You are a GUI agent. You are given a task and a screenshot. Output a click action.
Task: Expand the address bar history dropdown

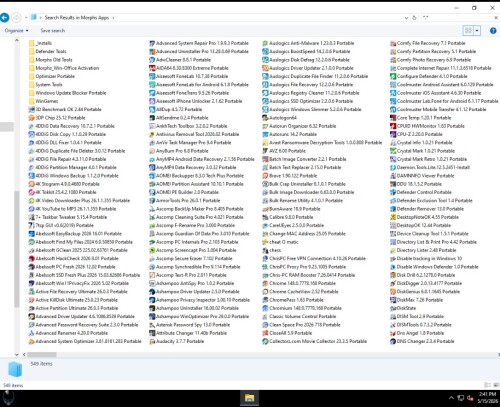(406, 18)
